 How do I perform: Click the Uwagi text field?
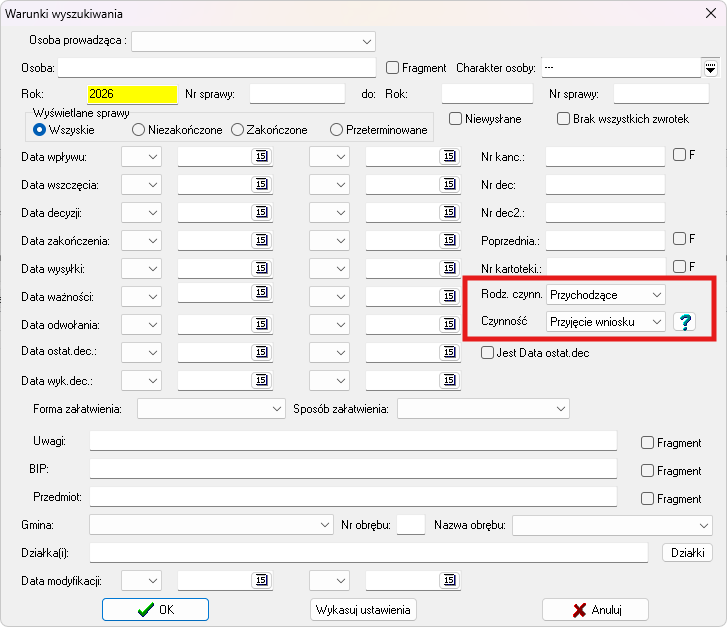(353, 441)
